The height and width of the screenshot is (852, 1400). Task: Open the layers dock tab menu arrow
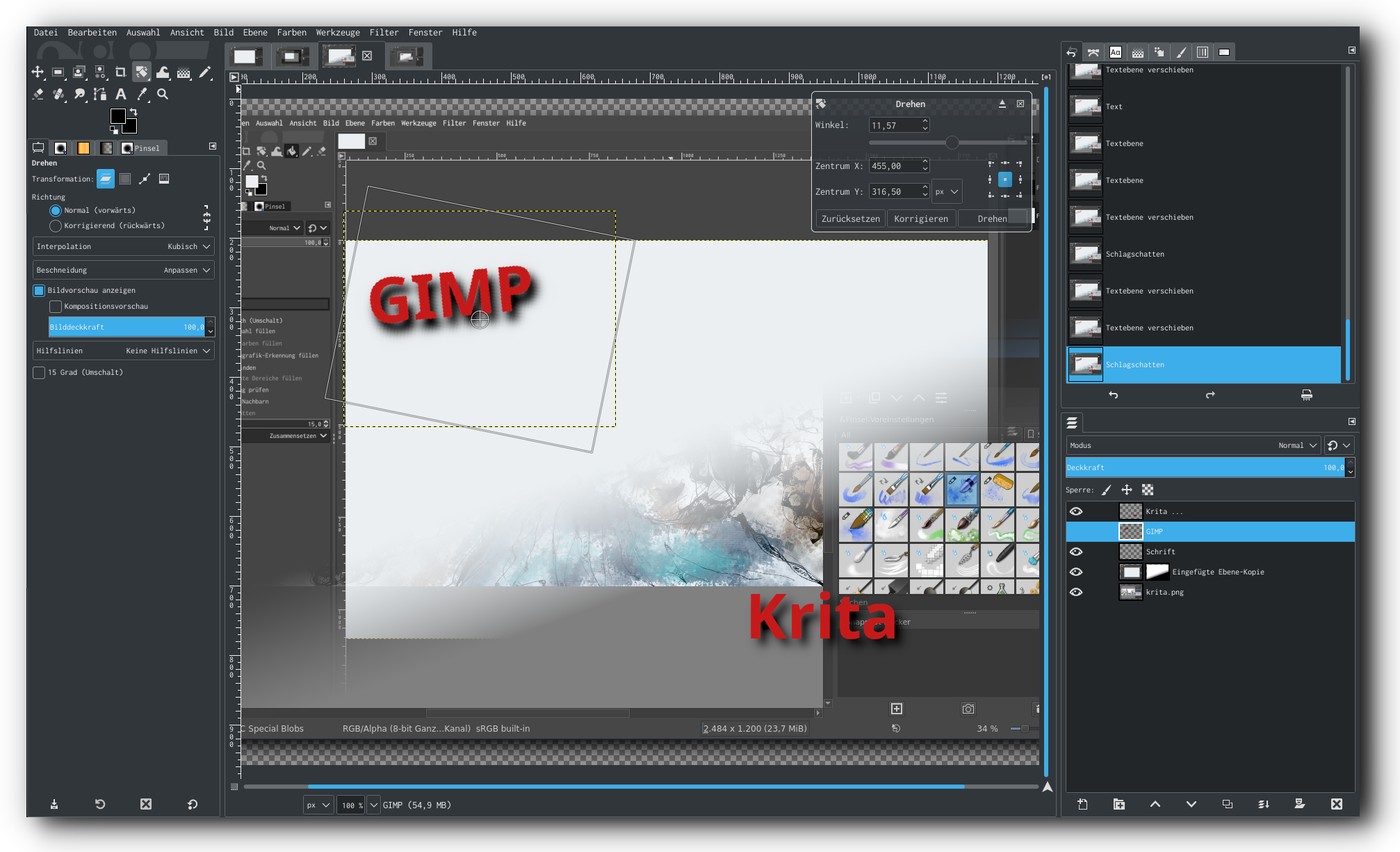tap(1351, 421)
